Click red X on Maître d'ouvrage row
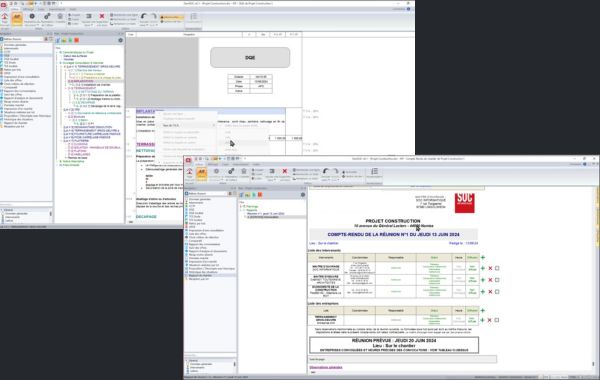Screen dimensions: 600x380 tap(490, 268)
